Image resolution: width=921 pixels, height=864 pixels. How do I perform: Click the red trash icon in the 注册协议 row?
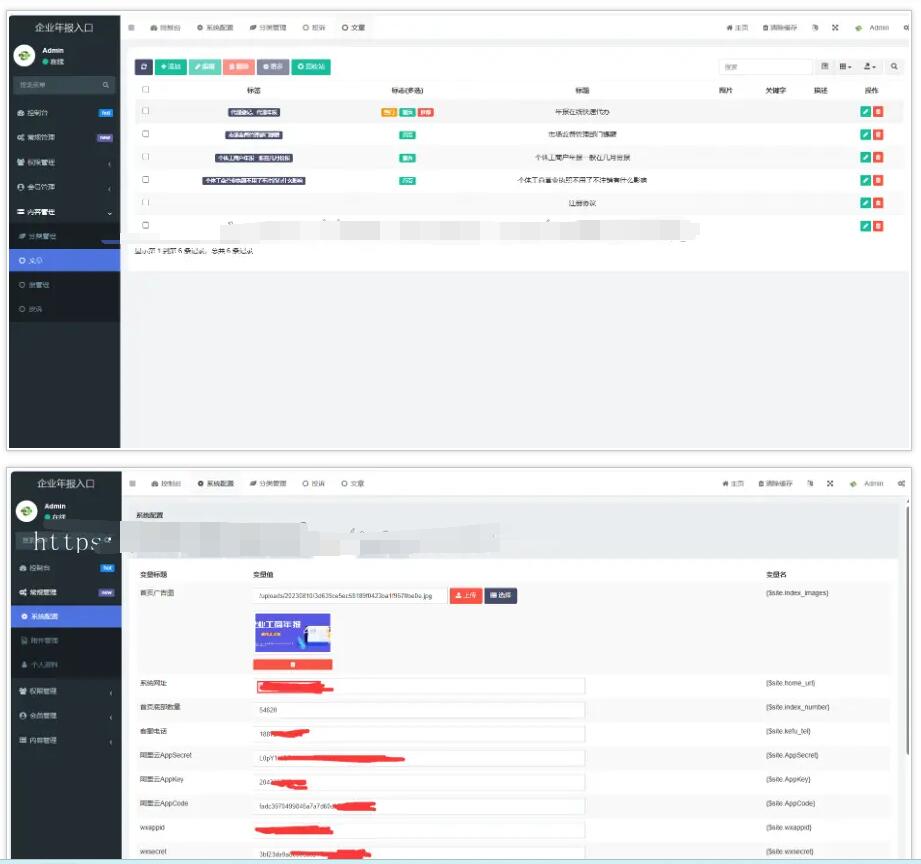(878, 203)
